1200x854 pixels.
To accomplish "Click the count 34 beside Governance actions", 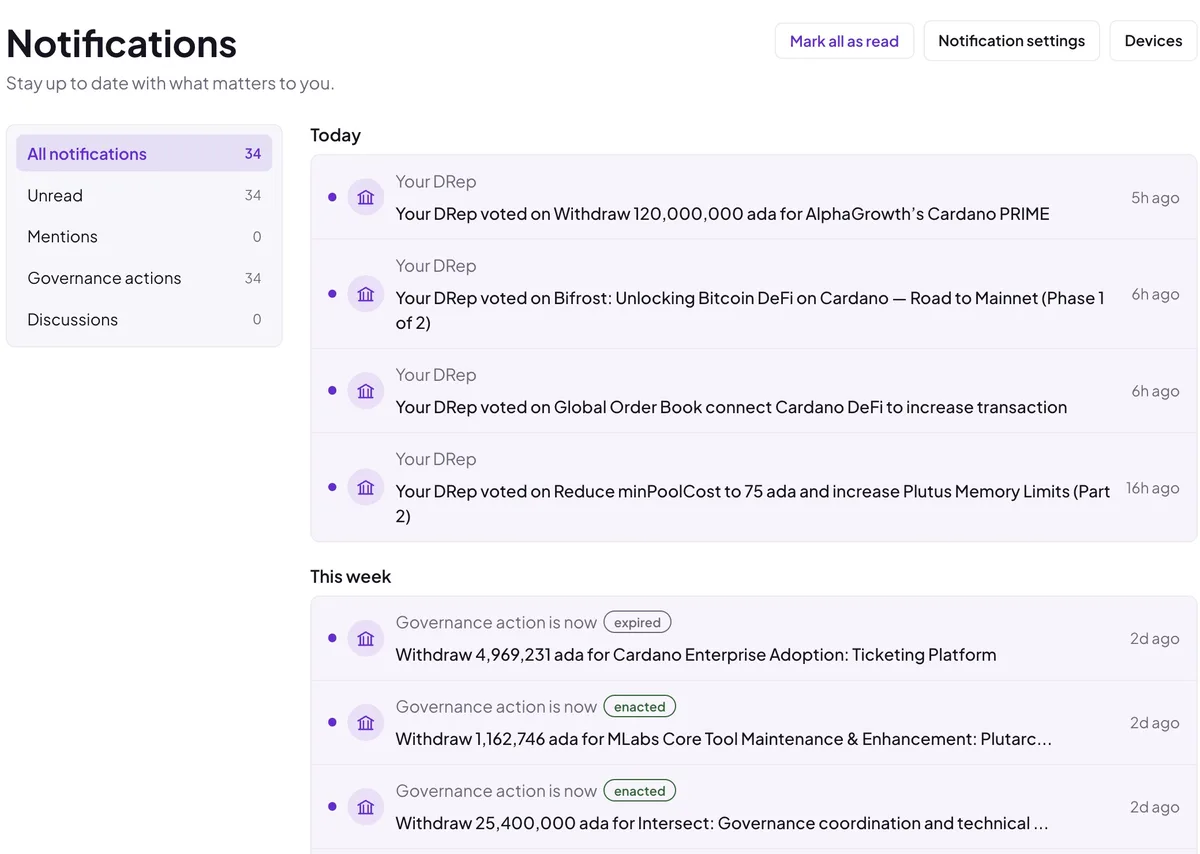I will [x=253, y=278].
